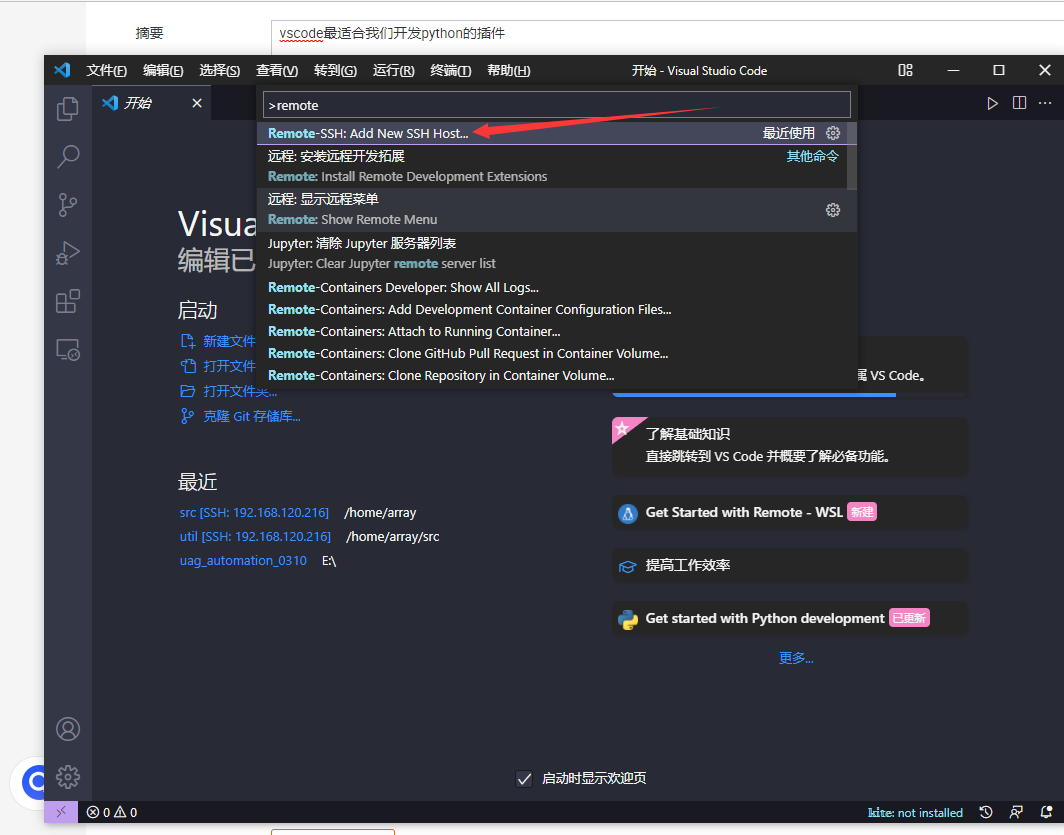Click the command palette list scrollbar
Viewport: 1064px width, 835px height.
(852, 156)
